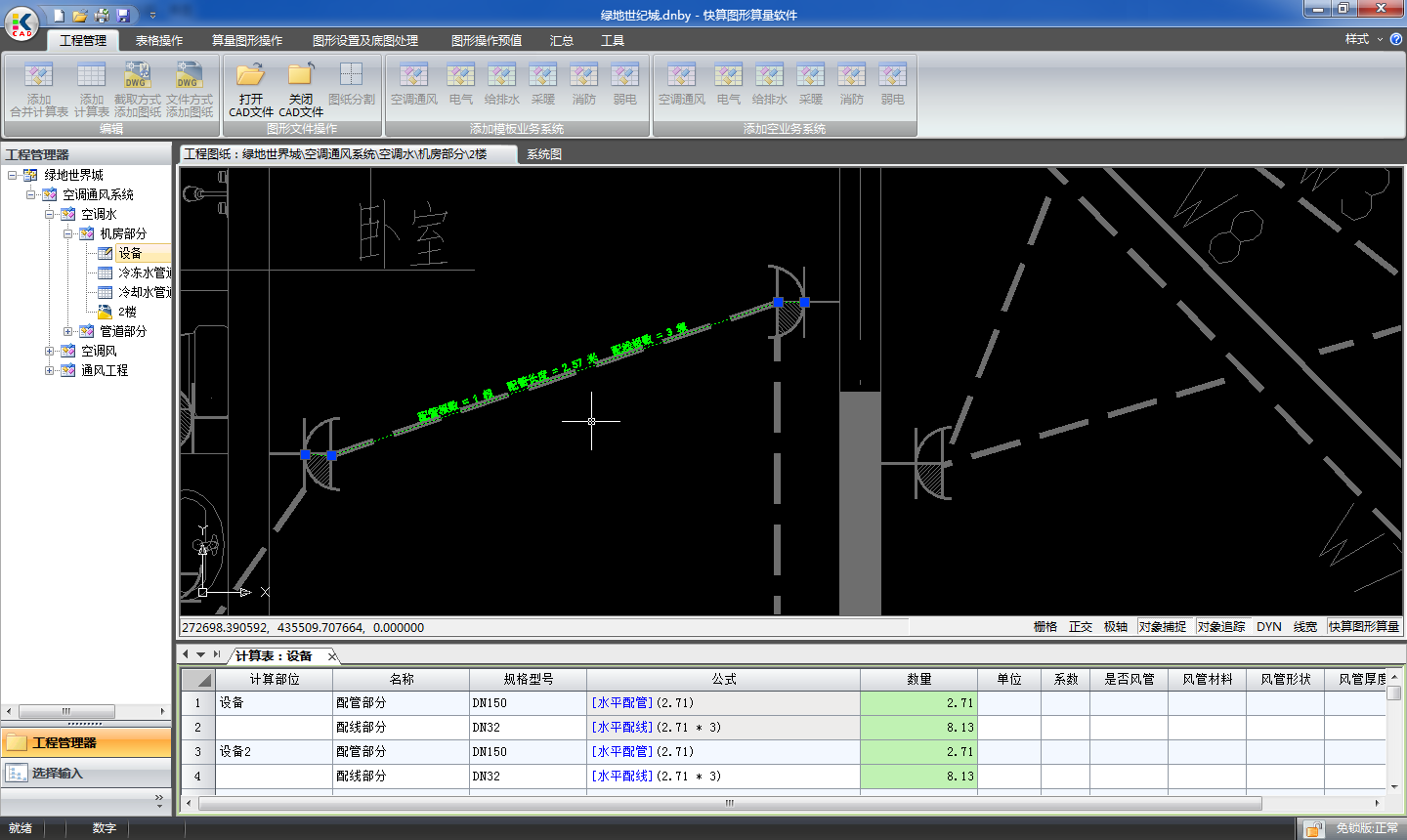Viewport: 1407px width, 840px height.
Task: Click 电气 in 添加空业务系统 group
Action: [729, 85]
